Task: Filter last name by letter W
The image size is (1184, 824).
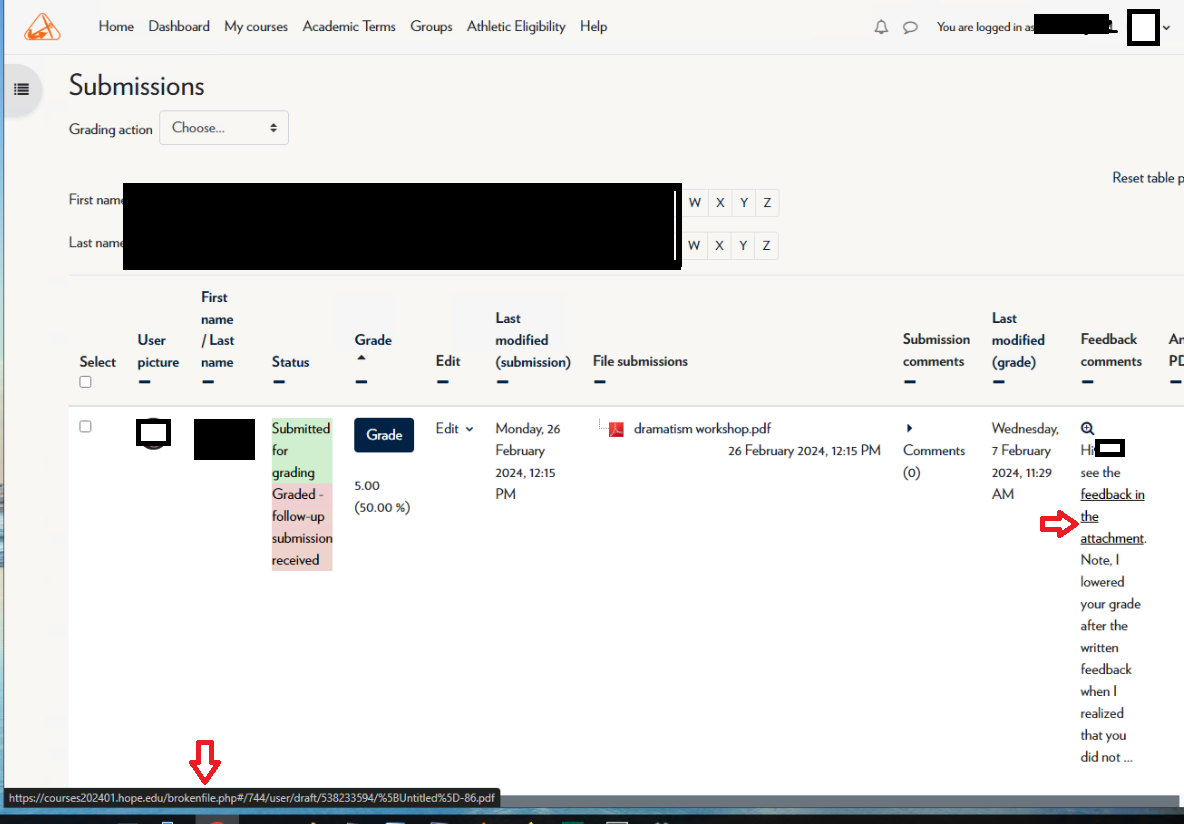Action: pyautogui.click(x=694, y=245)
